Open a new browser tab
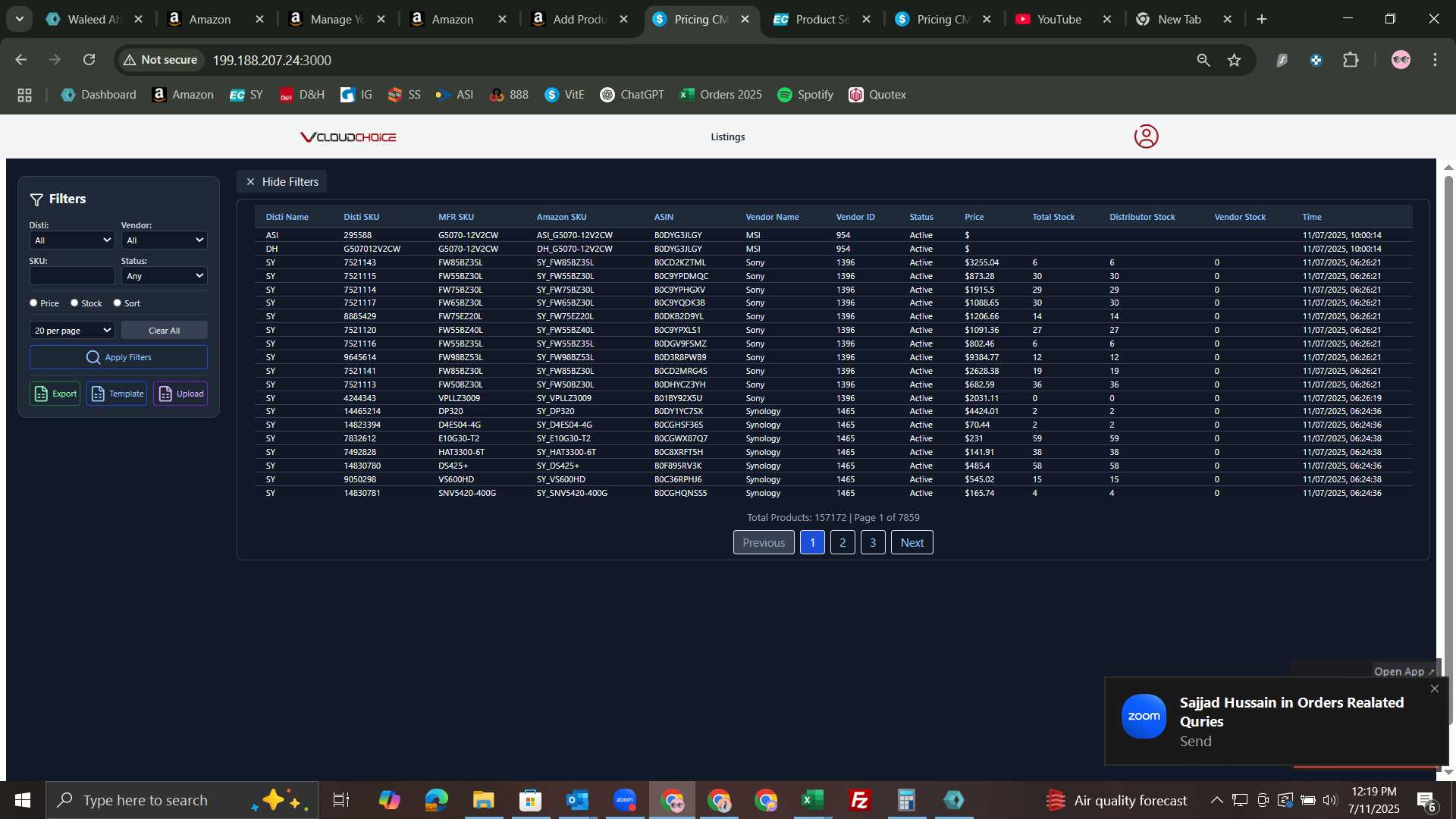This screenshot has width=1456, height=819. click(x=1262, y=19)
